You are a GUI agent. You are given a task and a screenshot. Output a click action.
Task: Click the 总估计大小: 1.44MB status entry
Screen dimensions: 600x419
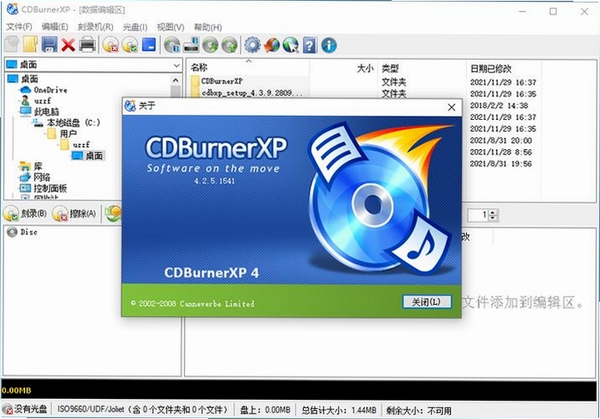click(339, 410)
